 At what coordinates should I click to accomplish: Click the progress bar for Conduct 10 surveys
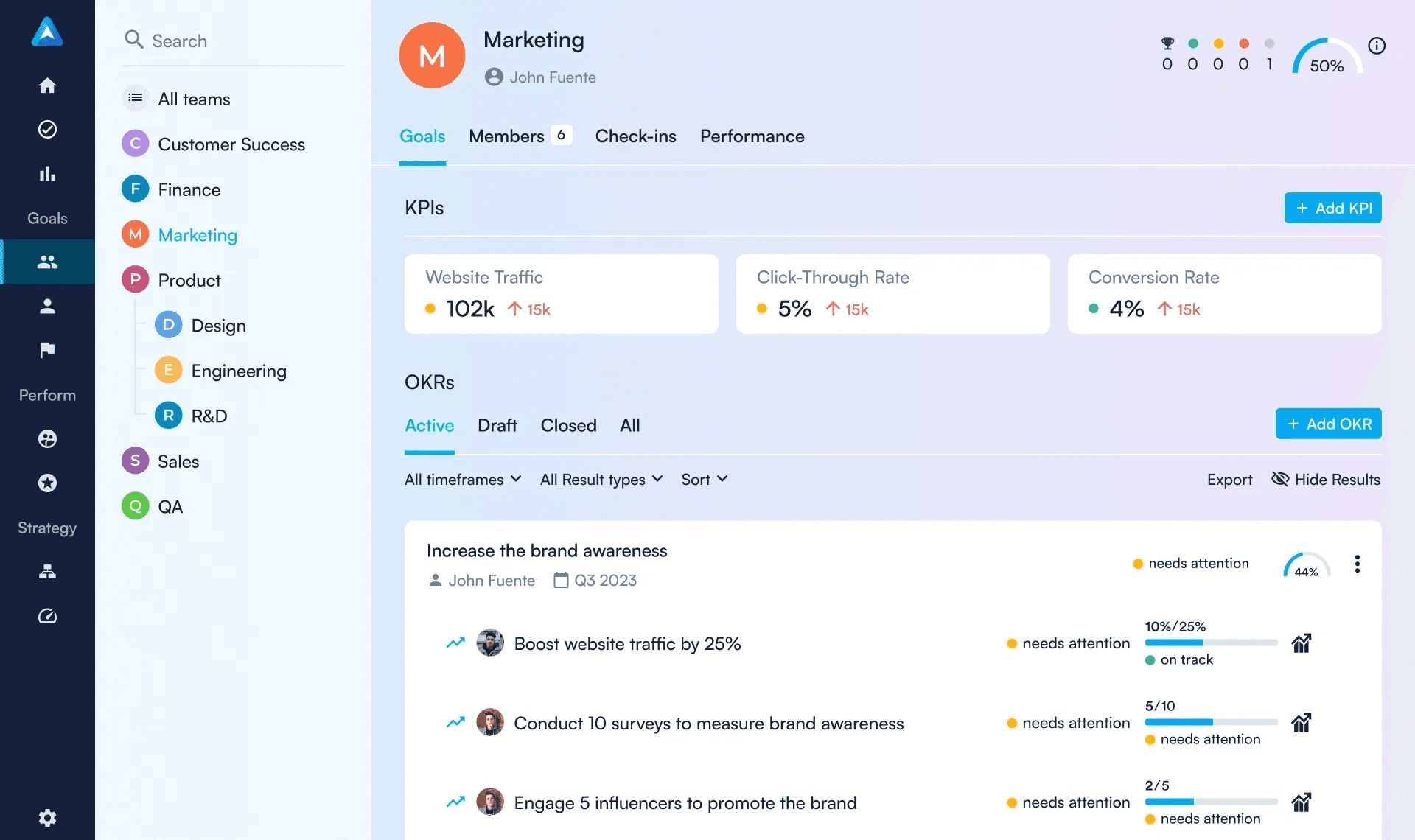click(1211, 722)
